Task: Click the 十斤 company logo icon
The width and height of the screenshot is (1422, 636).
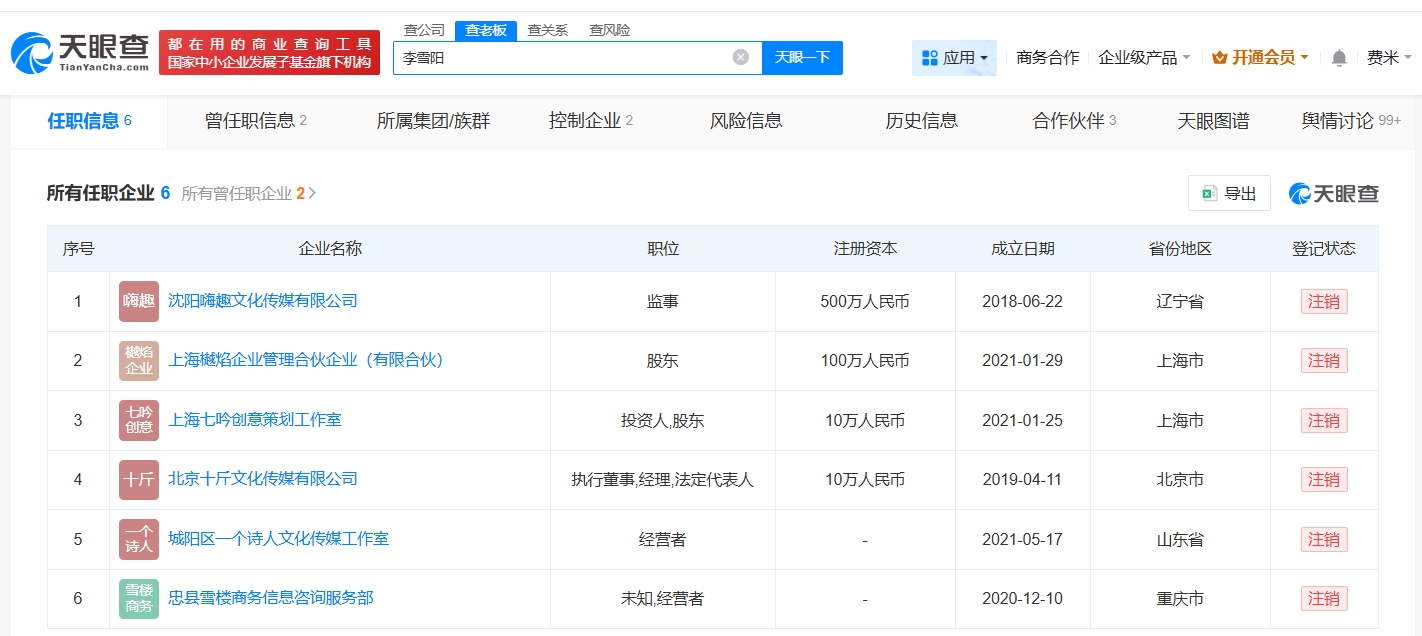Action: click(x=138, y=479)
